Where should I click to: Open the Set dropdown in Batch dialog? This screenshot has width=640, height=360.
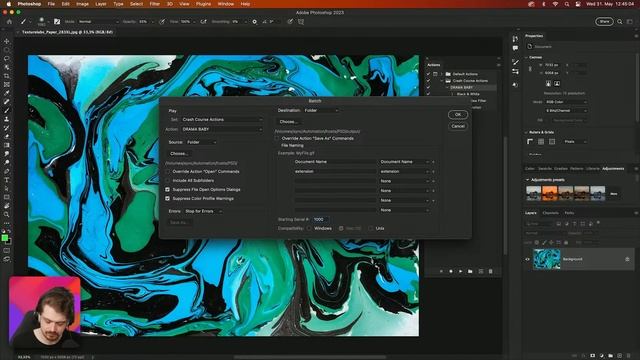coord(222,120)
